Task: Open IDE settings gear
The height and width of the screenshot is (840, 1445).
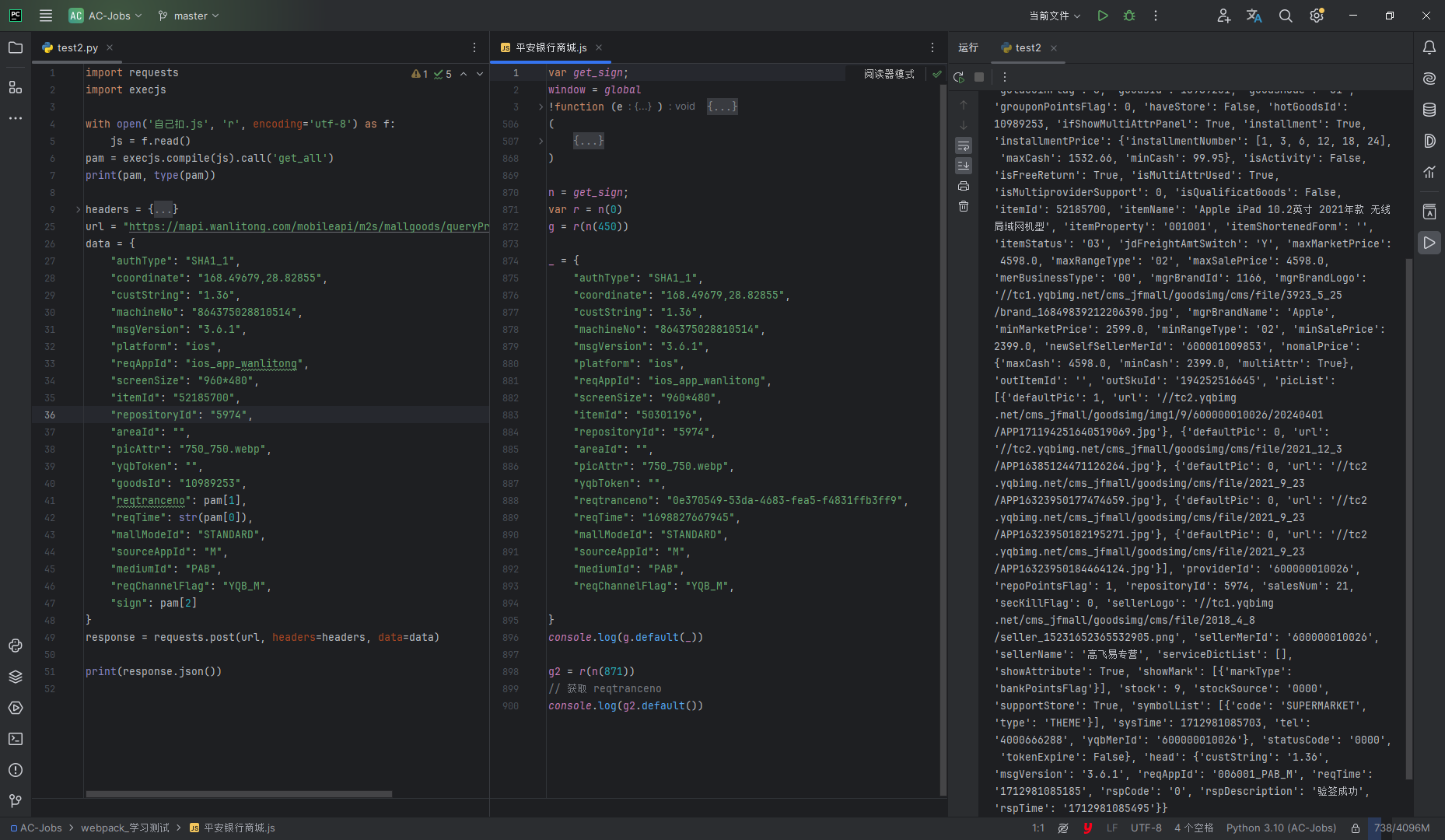Action: [x=1317, y=16]
